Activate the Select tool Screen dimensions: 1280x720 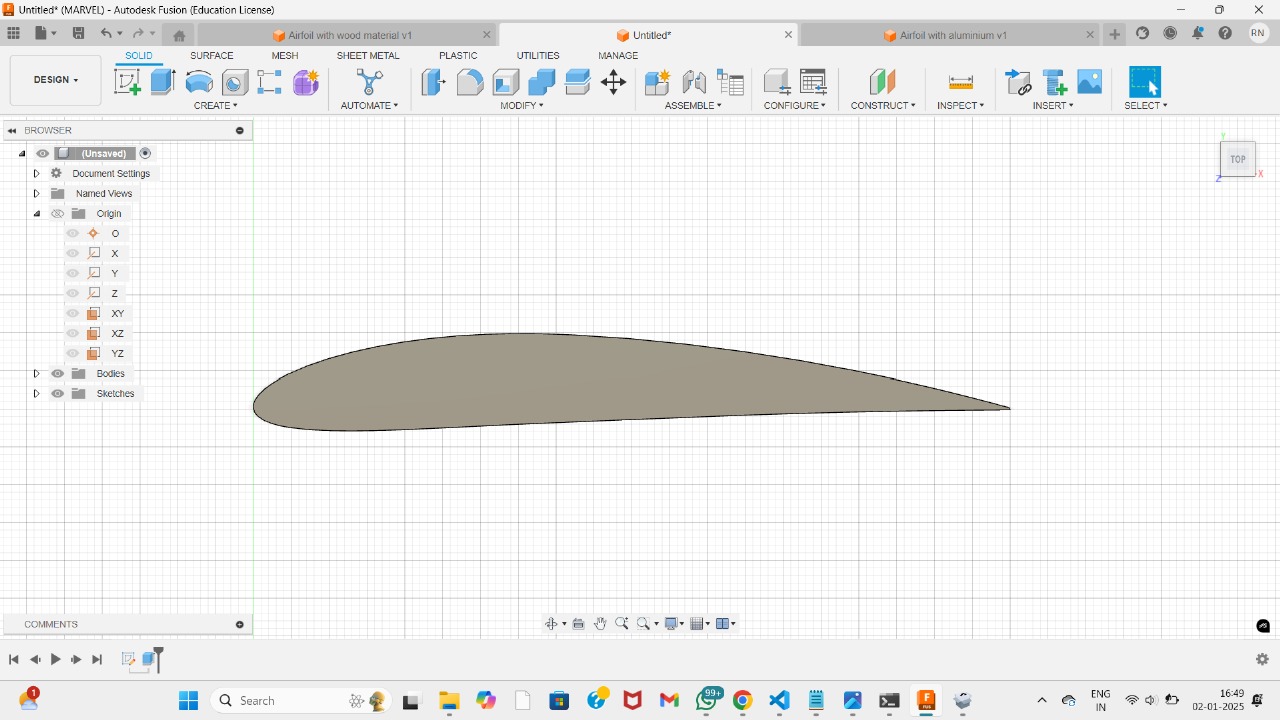tap(1145, 82)
